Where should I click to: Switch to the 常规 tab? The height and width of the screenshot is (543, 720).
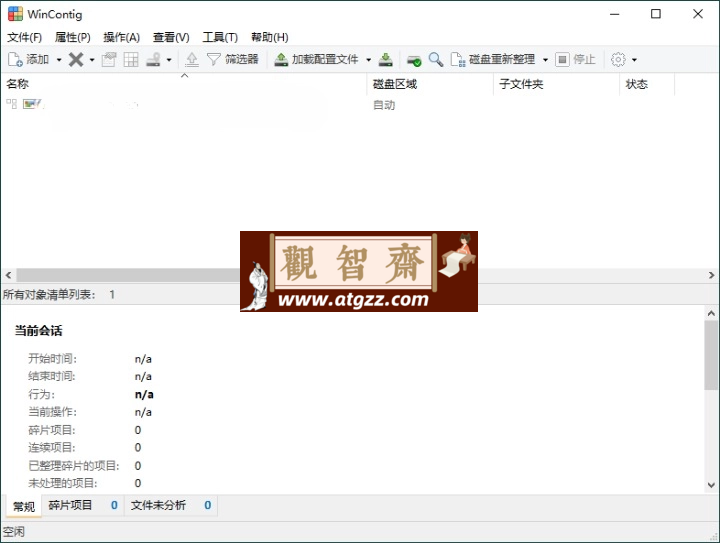[x=23, y=506]
